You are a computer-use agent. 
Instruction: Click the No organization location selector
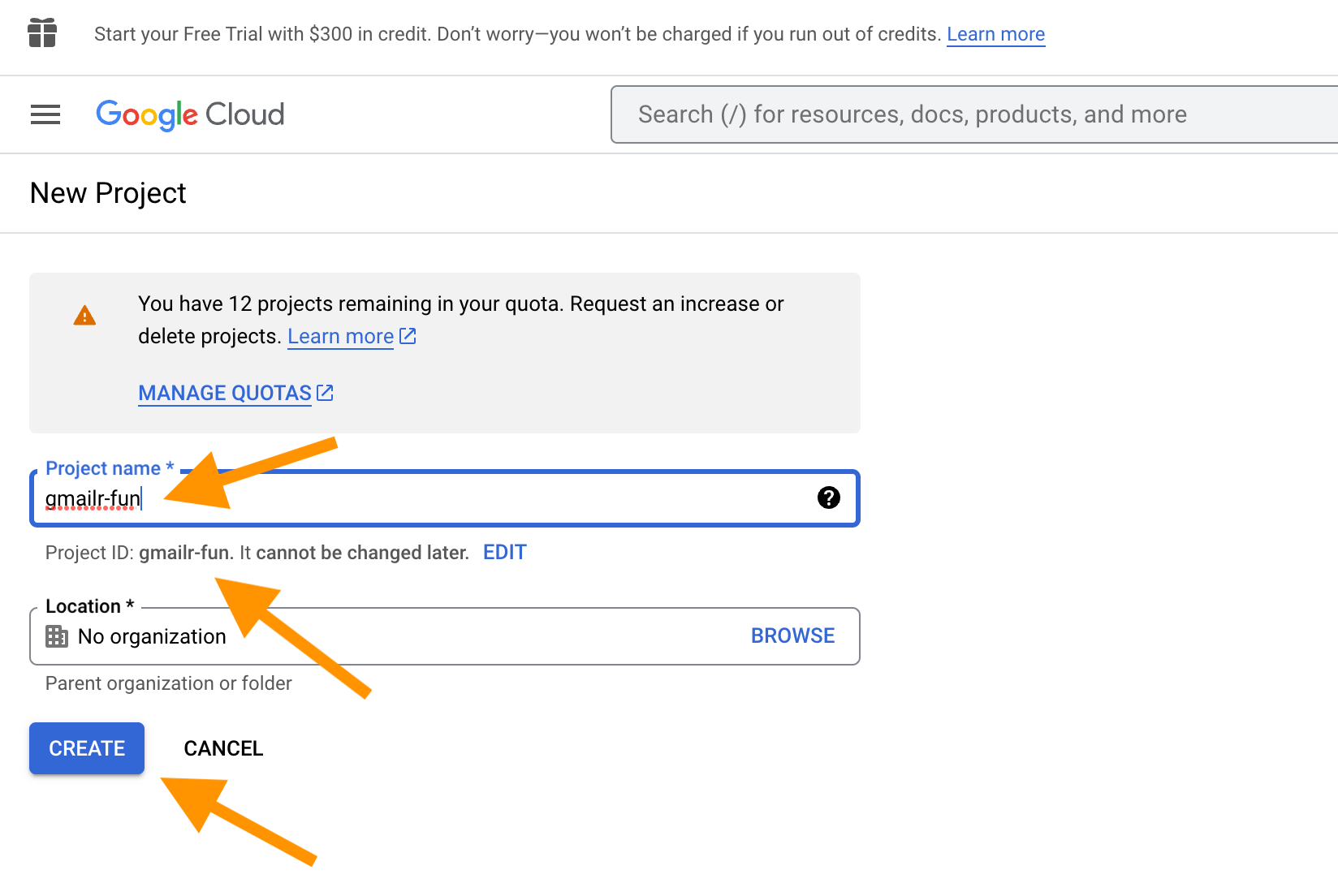point(151,636)
